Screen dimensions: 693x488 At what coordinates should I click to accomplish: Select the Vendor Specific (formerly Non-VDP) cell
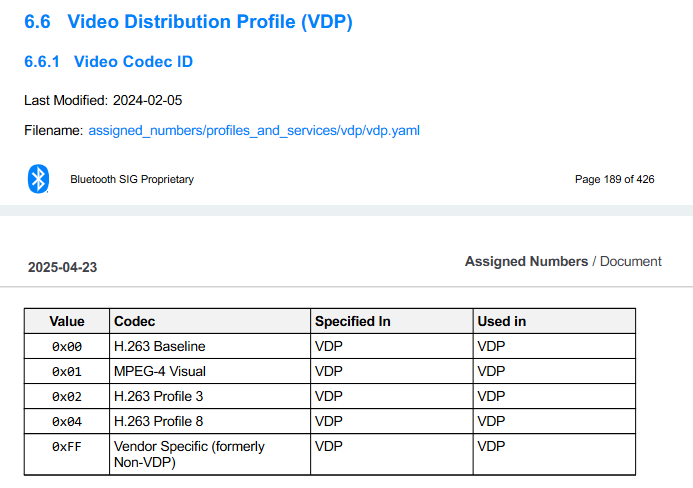click(x=210, y=454)
